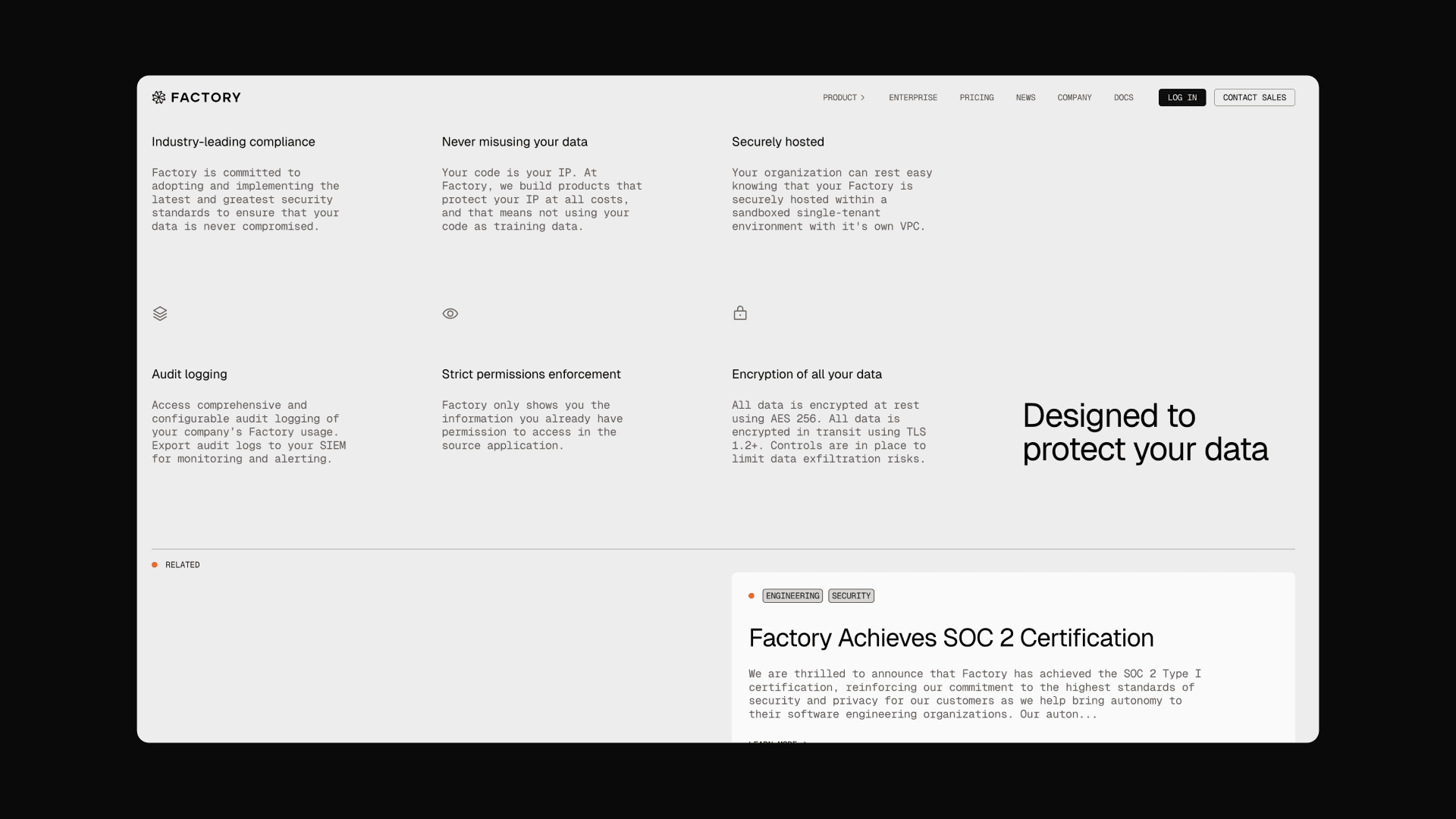Open the ENTERPRISE nav page
This screenshot has width=1456, height=819.
pos(913,98)
